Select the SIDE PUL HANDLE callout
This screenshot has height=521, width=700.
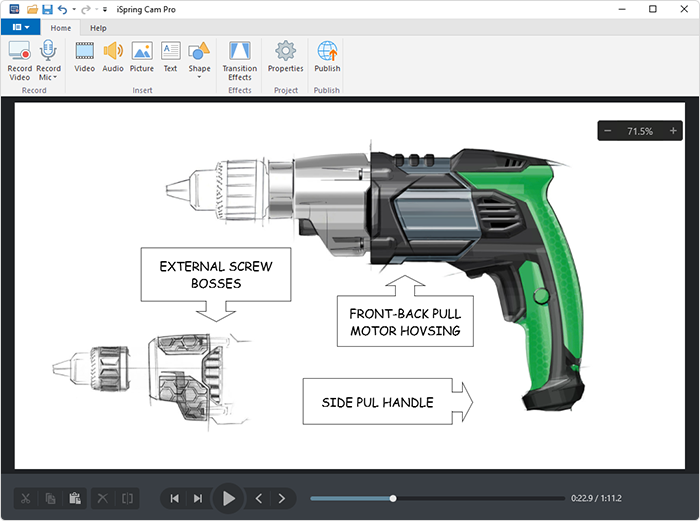coord(388,401)
